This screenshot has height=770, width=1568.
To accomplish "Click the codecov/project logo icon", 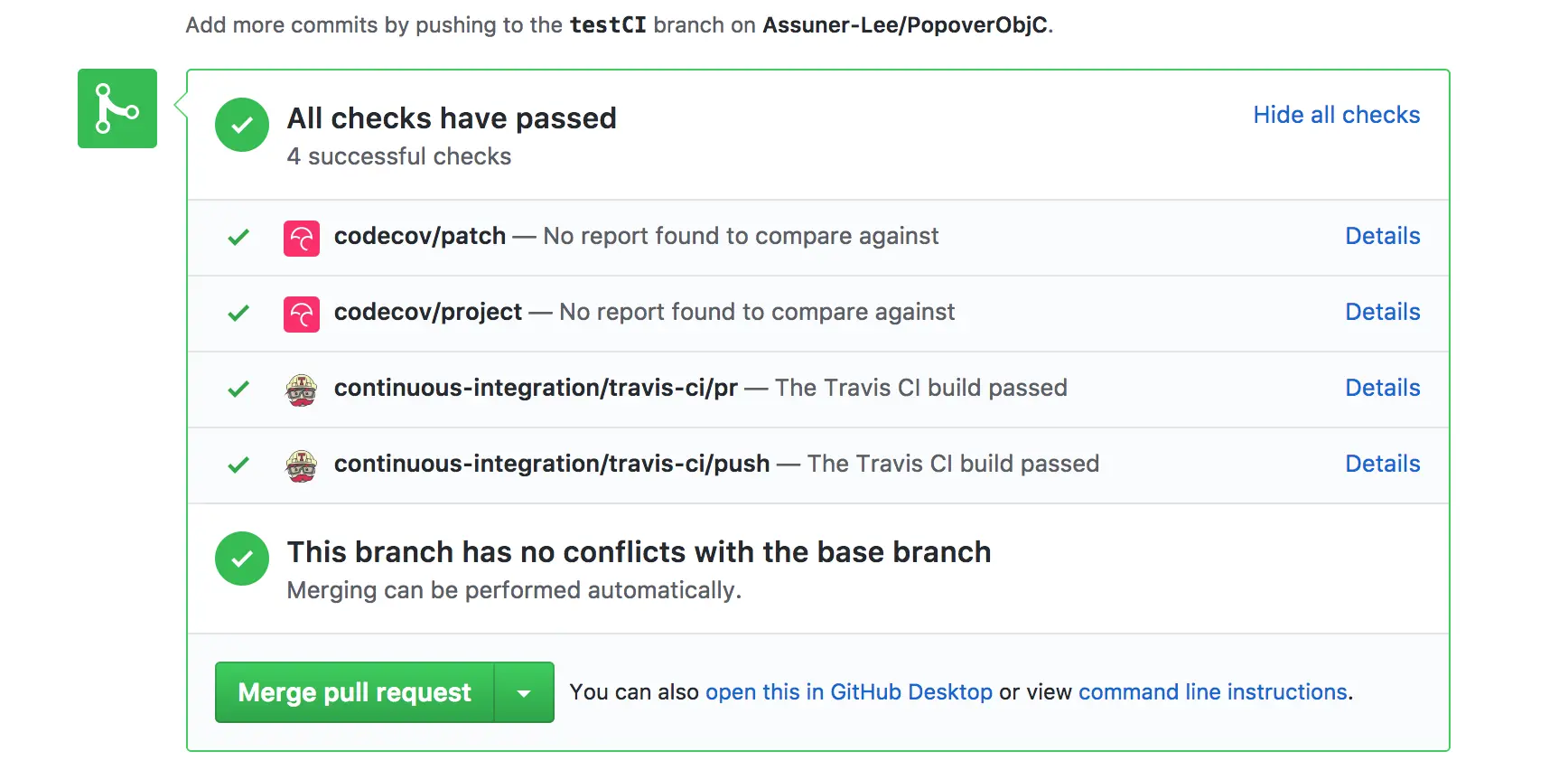I will click(x=301, y=315).
